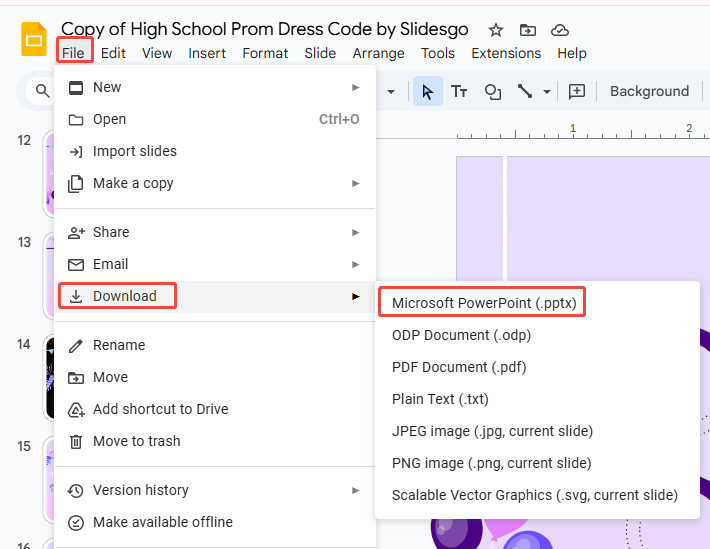
Task: Choose Microsoft PowerPoint (.pptx) download
Action: pyautogui.click(x=484, y=303)
